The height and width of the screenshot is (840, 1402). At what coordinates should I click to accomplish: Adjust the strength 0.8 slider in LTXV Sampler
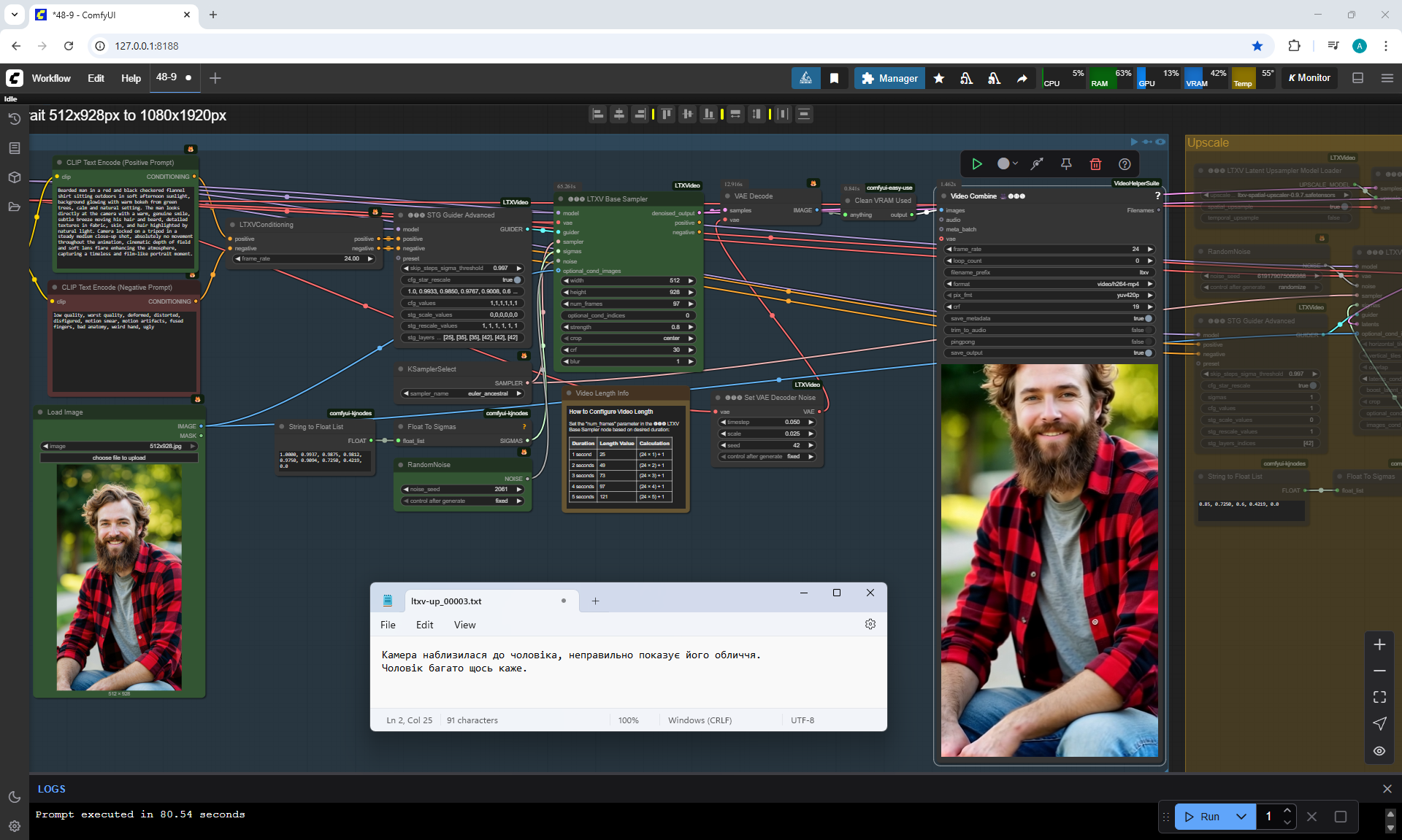(628, 327)
